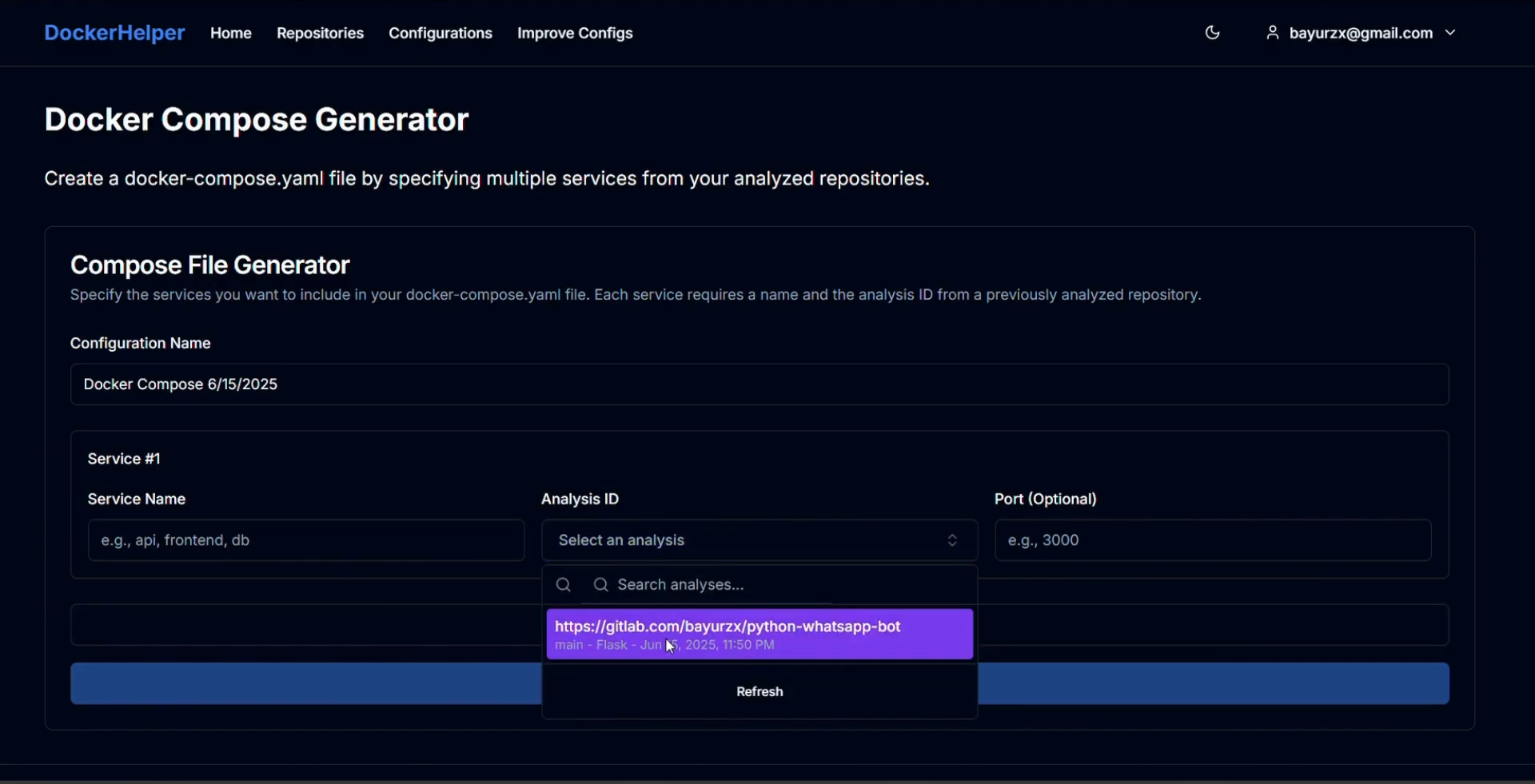Image resolution: width=1535 pixels, height=784 pixels.
Task: Focus the Configuration Name field
Action: [x=759, y=384]
